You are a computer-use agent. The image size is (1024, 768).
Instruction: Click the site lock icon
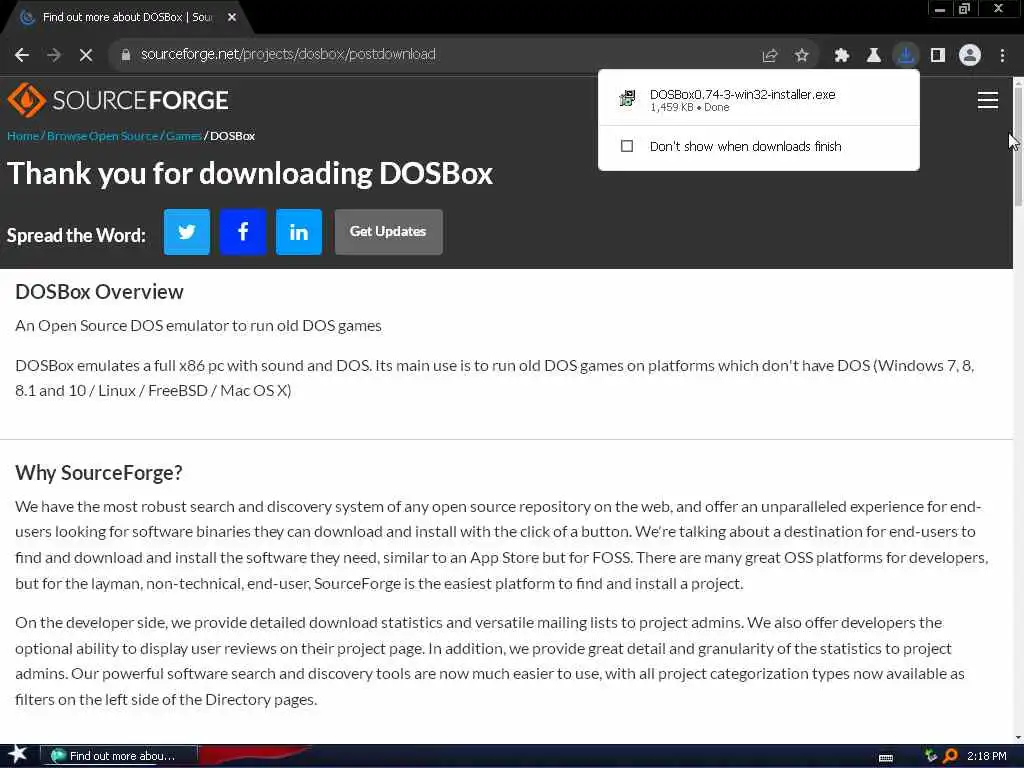click(x=126, y=55)
